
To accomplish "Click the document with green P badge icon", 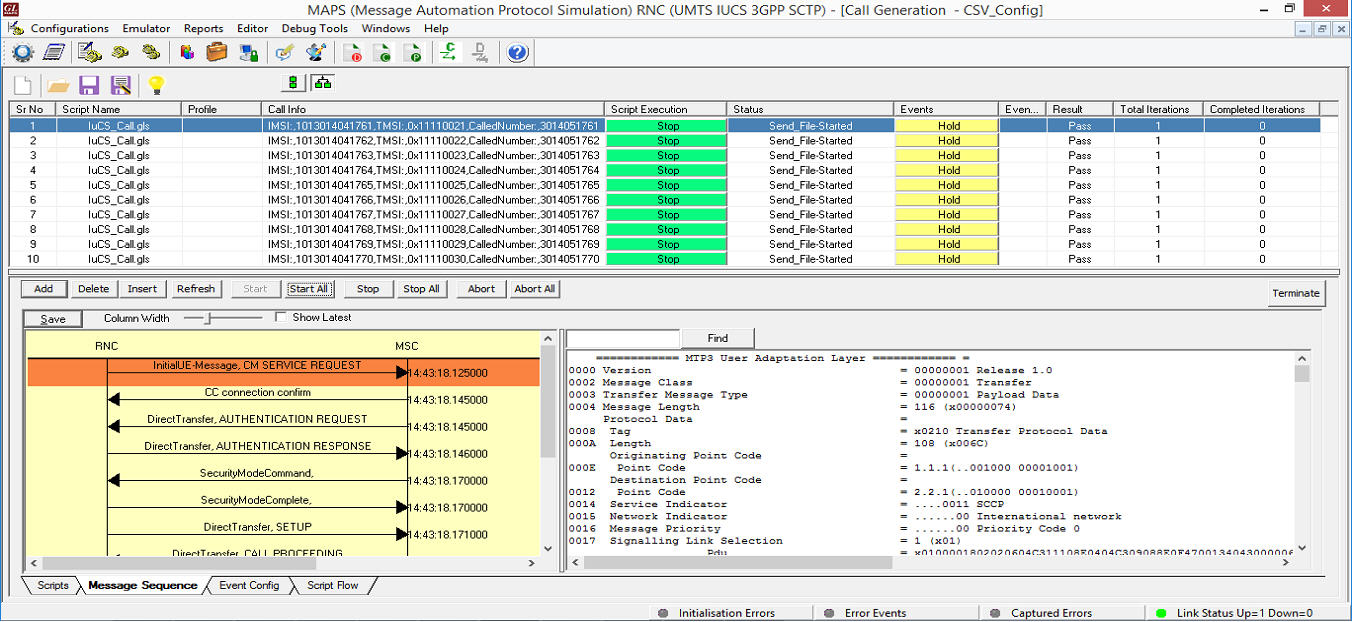I will tap(412, 52).
